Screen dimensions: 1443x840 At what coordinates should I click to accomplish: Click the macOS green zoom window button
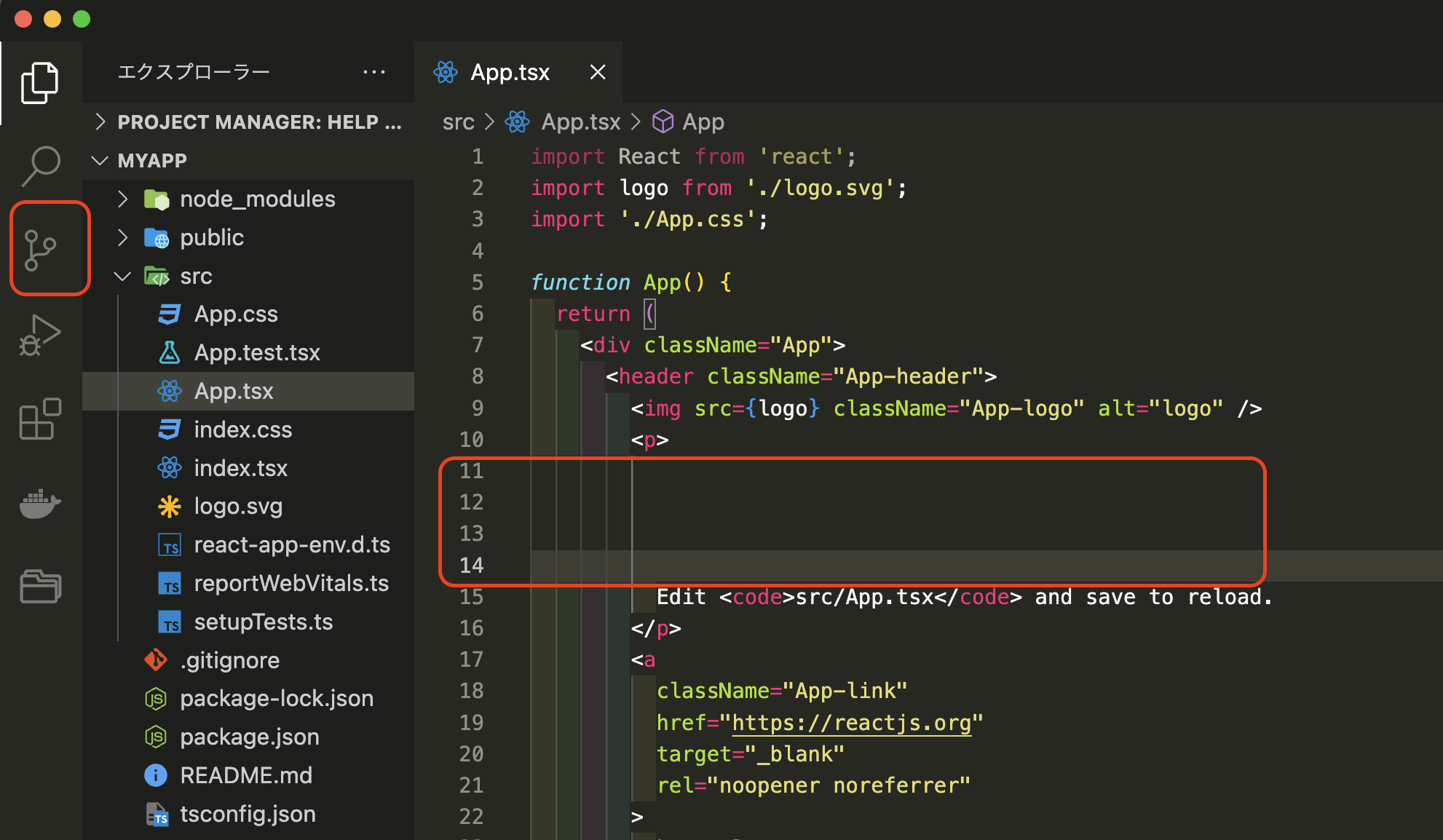82,19
